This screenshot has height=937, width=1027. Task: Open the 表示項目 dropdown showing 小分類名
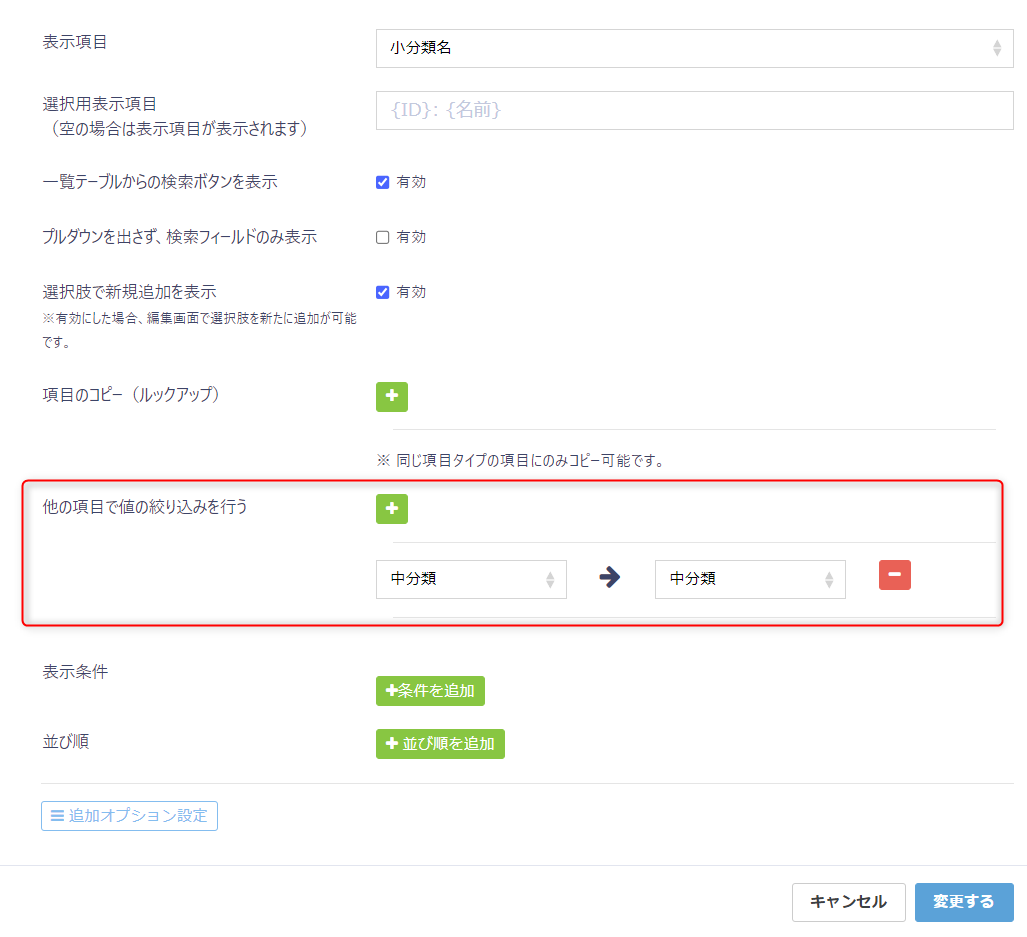[694, 48]
